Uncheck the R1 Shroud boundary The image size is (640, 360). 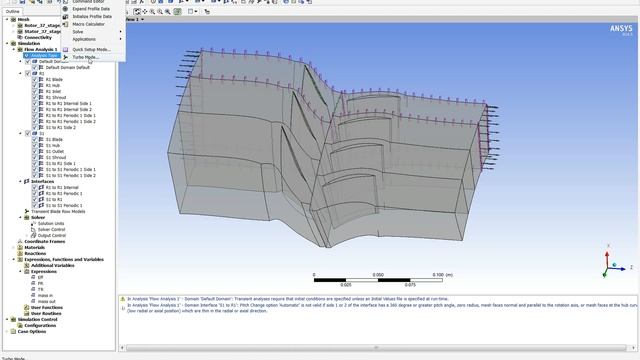tap(35, 97)
